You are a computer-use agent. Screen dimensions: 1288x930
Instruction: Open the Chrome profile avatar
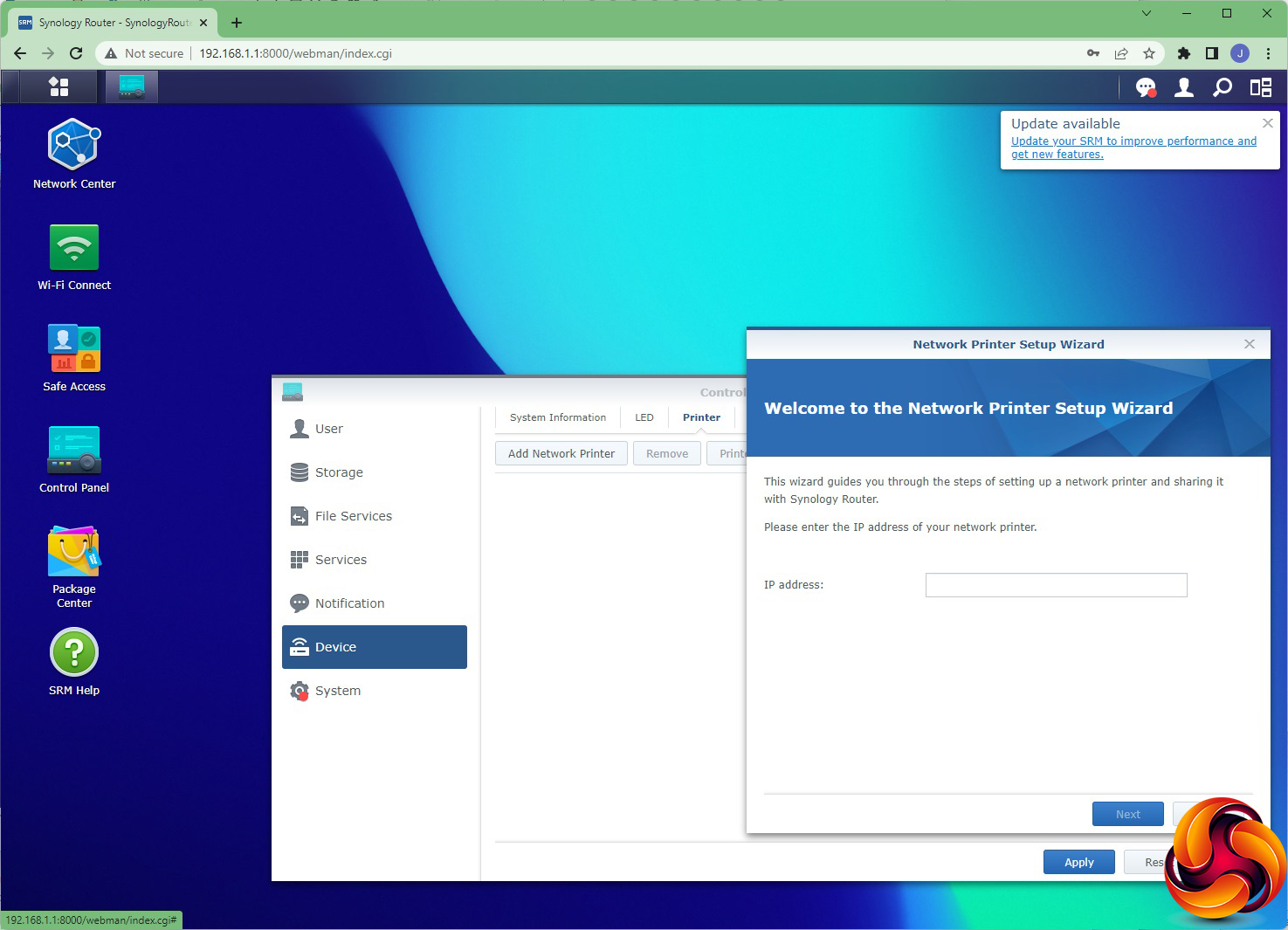coord(1240,53)
